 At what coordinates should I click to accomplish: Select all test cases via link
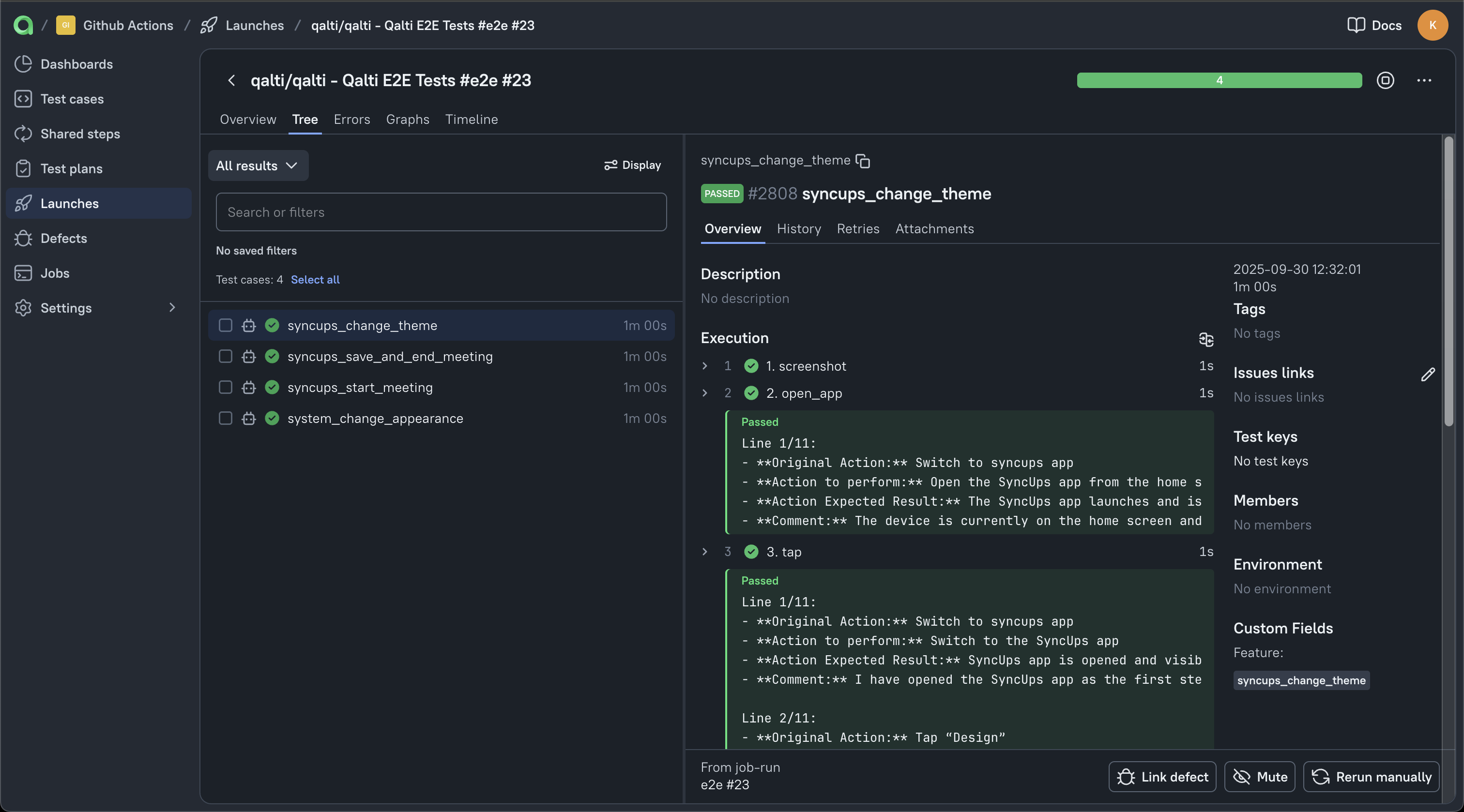point(315,279)
